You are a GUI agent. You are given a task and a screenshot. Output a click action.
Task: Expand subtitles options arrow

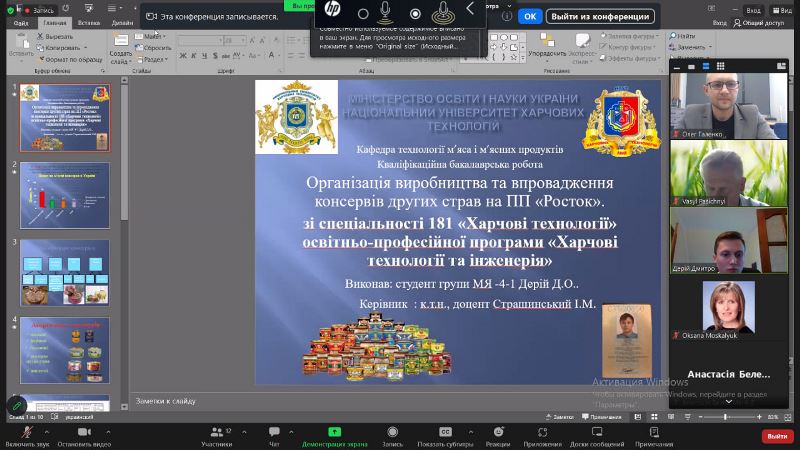point(470,432)
